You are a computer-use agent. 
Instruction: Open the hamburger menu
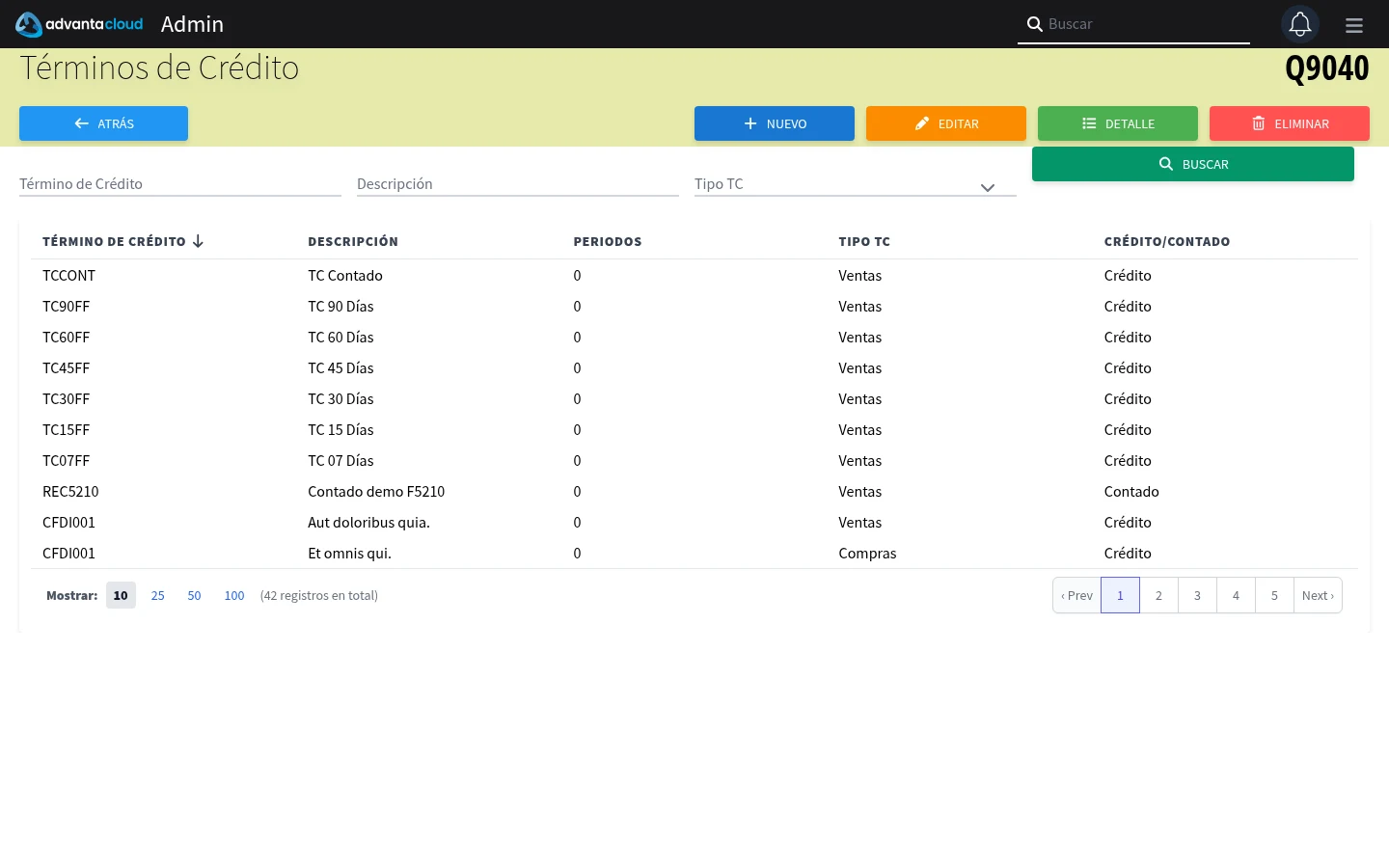(x=1354, y=25)
